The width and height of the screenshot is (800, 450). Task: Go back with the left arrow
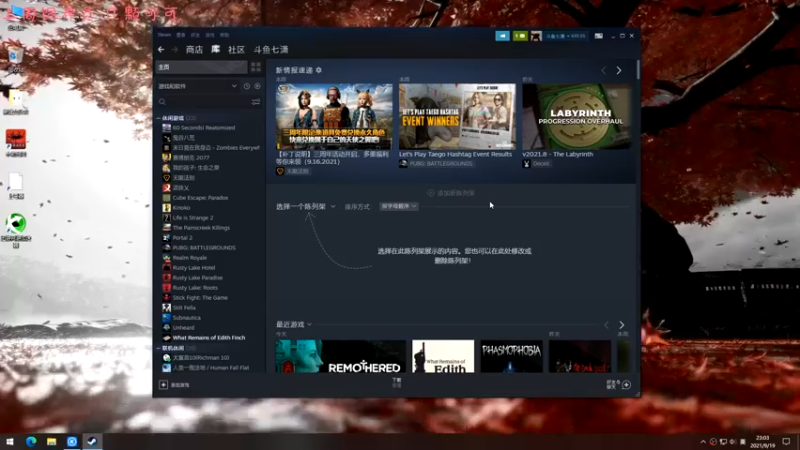tap(161, 49)
